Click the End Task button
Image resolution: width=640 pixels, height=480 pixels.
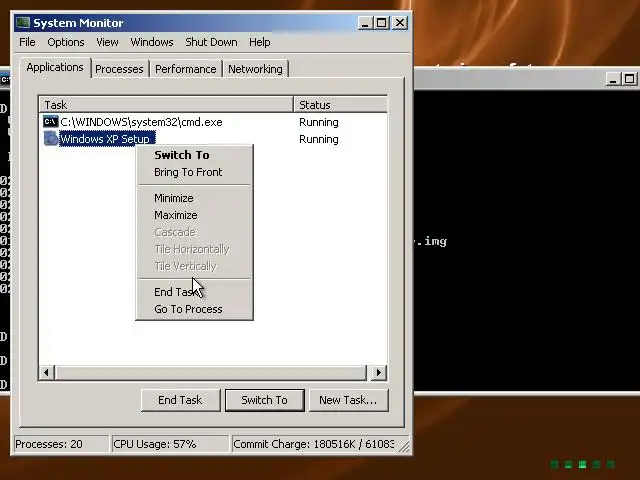(x=180, y=400)
